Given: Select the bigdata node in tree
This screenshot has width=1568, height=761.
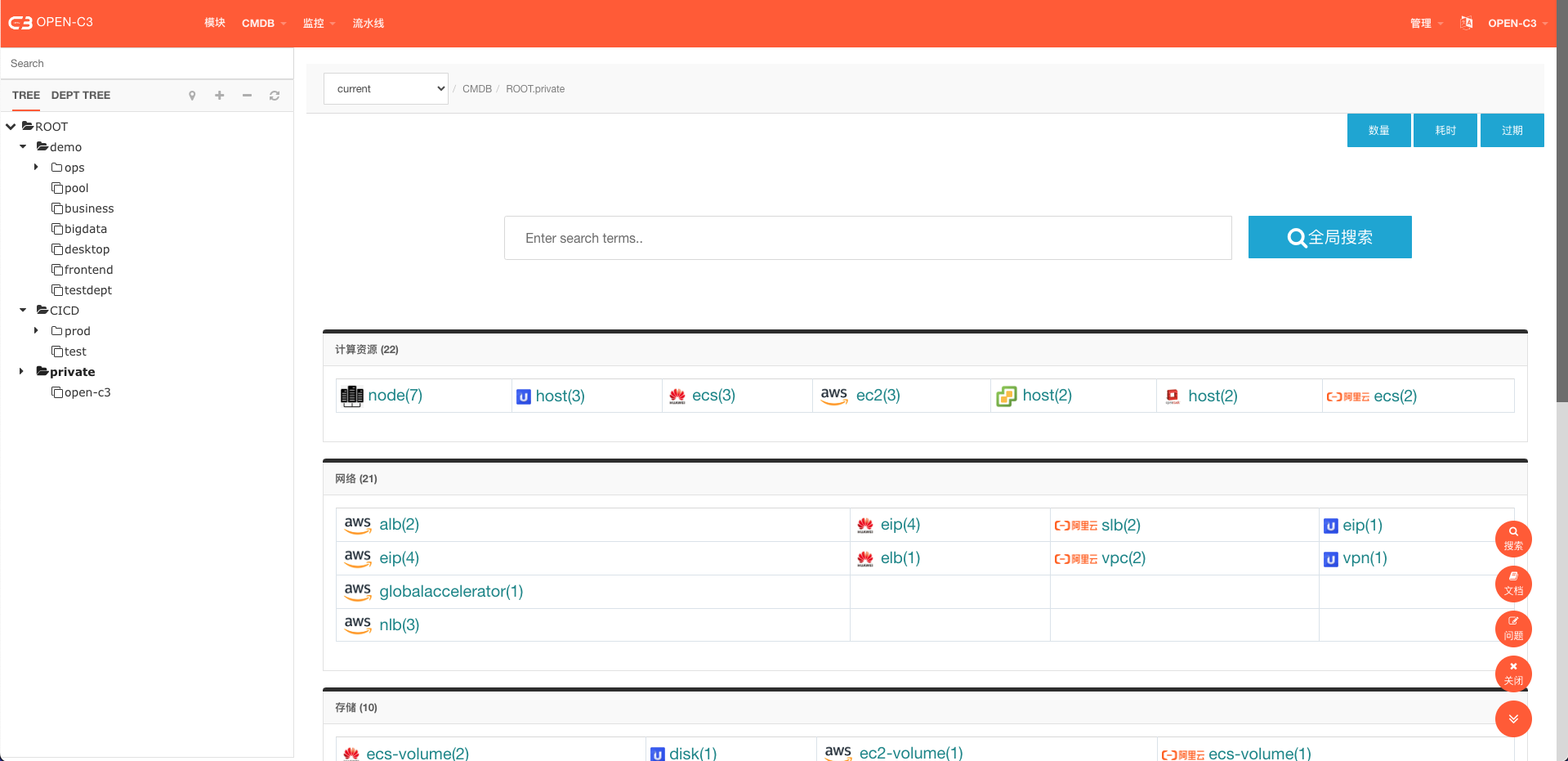Looking at the screenshot, I should (x=85, y=229).
